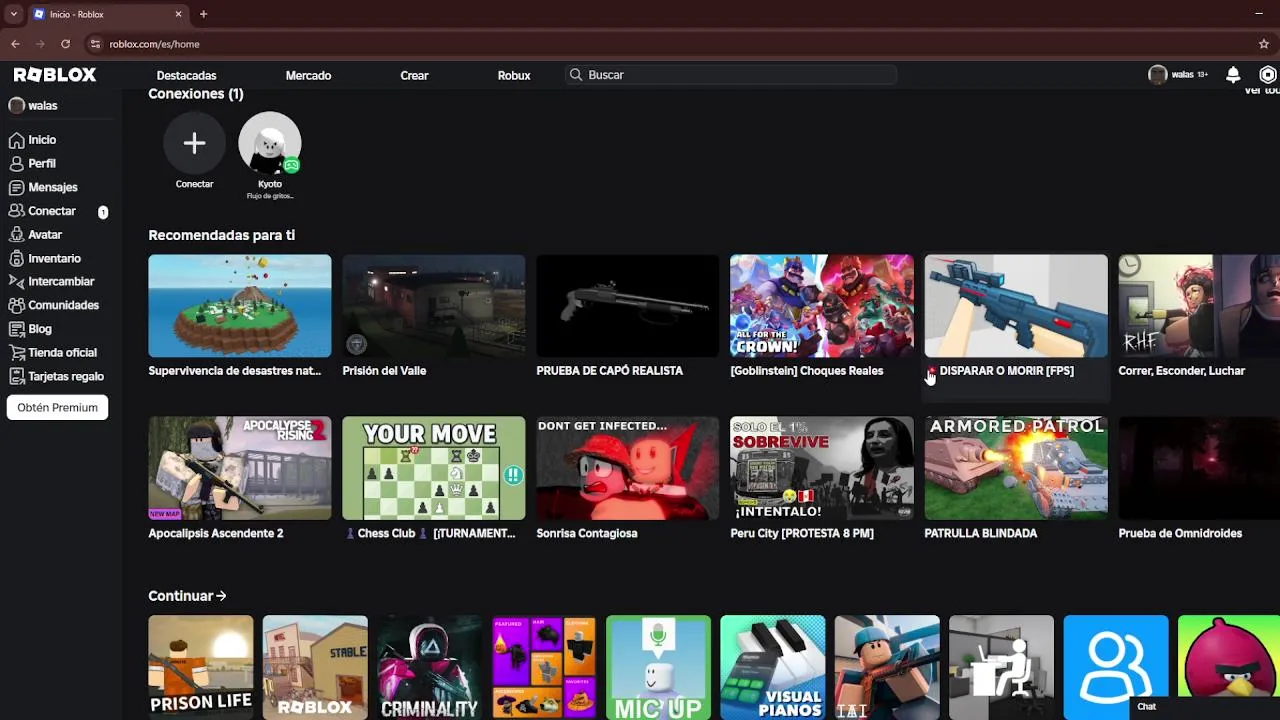Viewport: 1280px width, 720px height.
Task: Close the Inicio - Roblox tab
Action: (178, 14)
